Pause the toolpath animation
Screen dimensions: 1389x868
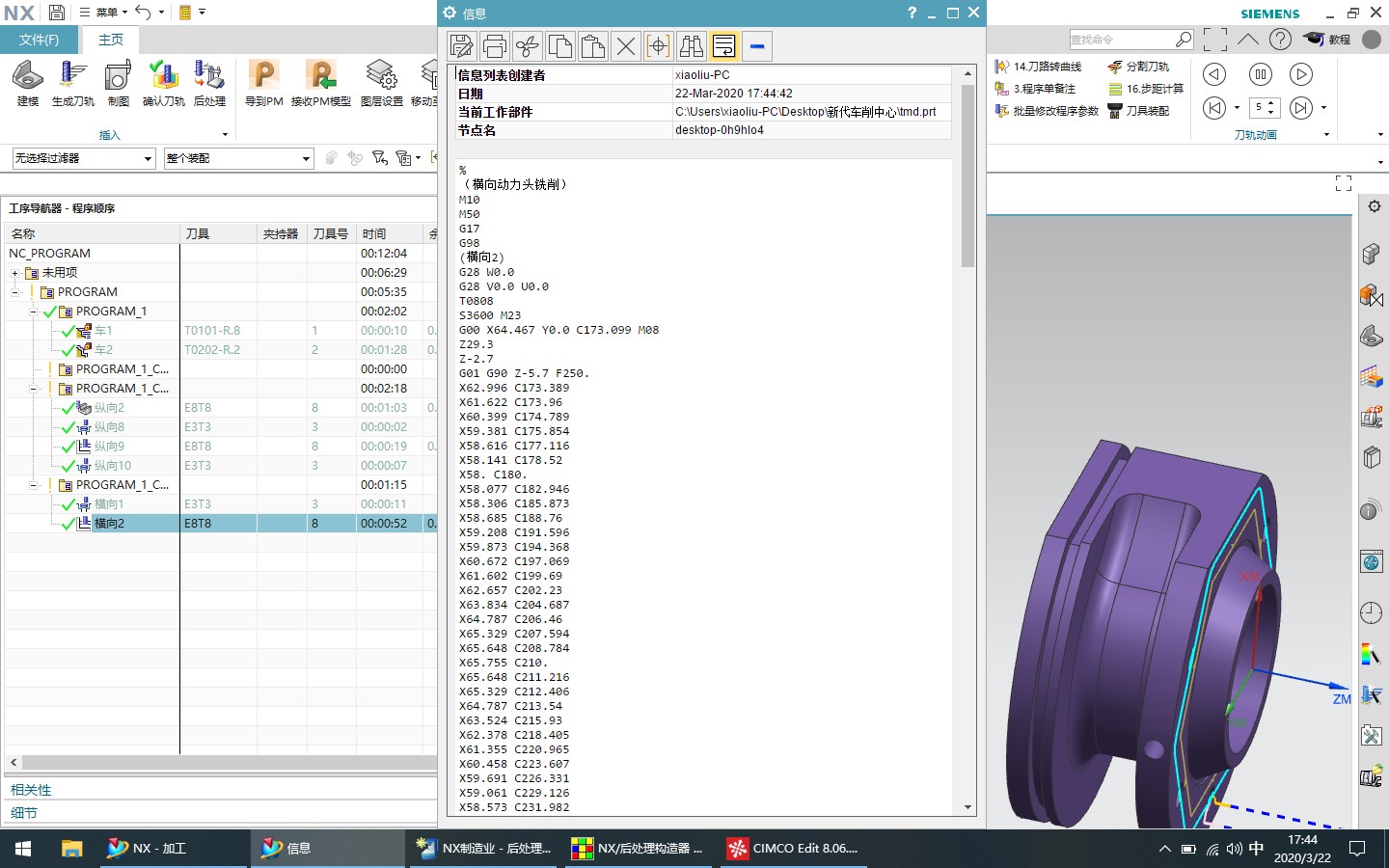point(1260,74)
